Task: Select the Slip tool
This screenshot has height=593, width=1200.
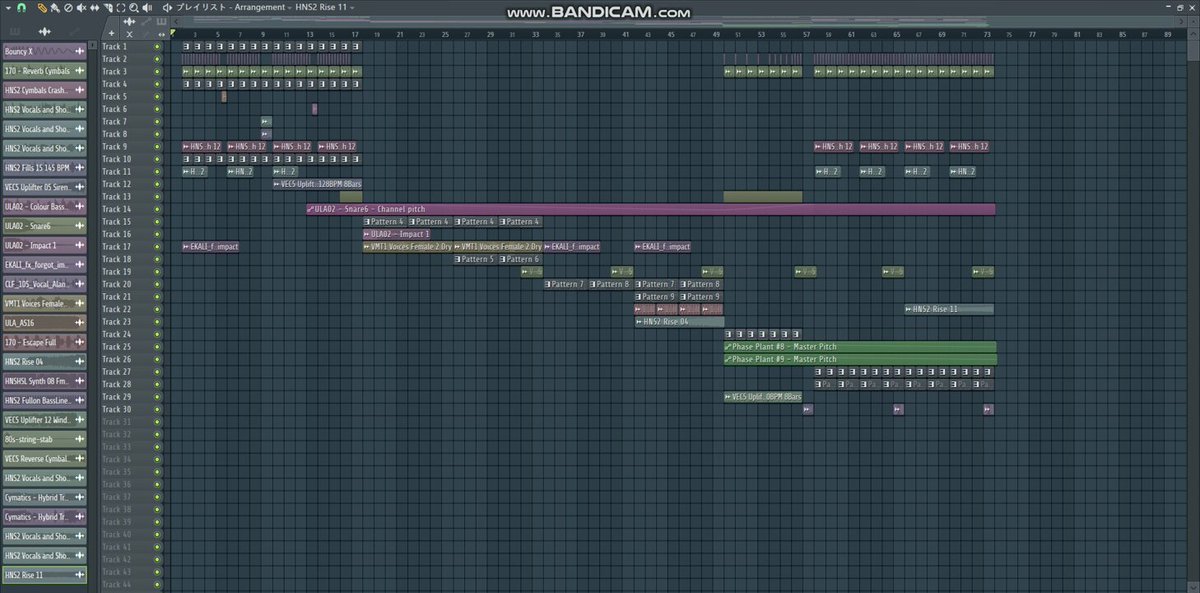Action: pyautogui.click(x=94, y=7)
